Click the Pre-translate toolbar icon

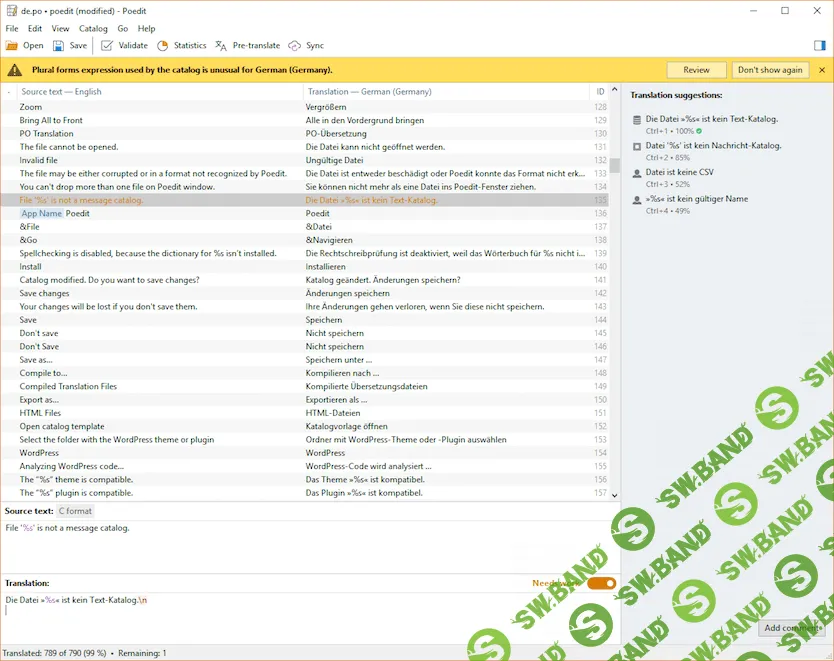[223, 46]
